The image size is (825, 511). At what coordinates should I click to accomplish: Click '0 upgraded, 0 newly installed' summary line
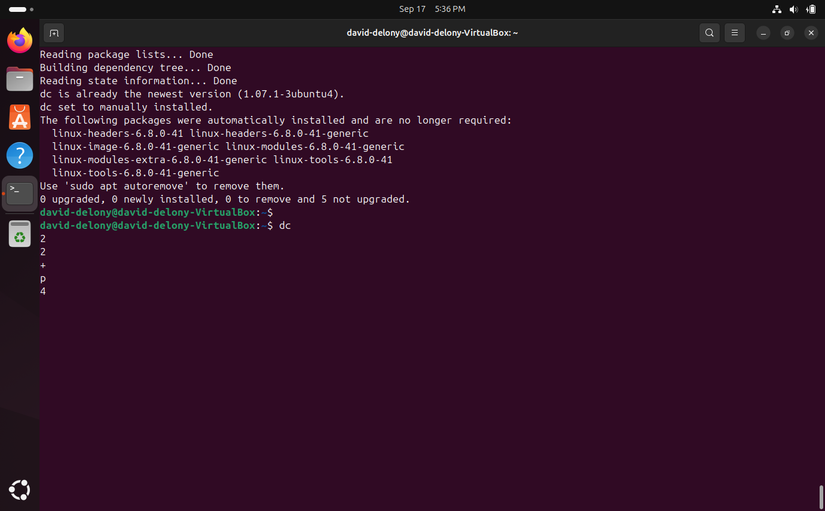tap(225, 199)
